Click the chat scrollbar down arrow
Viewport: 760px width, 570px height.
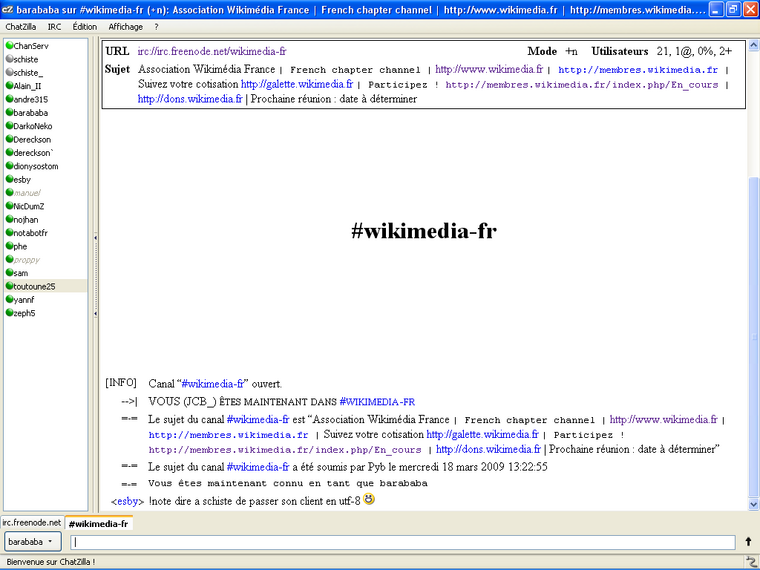754,504
